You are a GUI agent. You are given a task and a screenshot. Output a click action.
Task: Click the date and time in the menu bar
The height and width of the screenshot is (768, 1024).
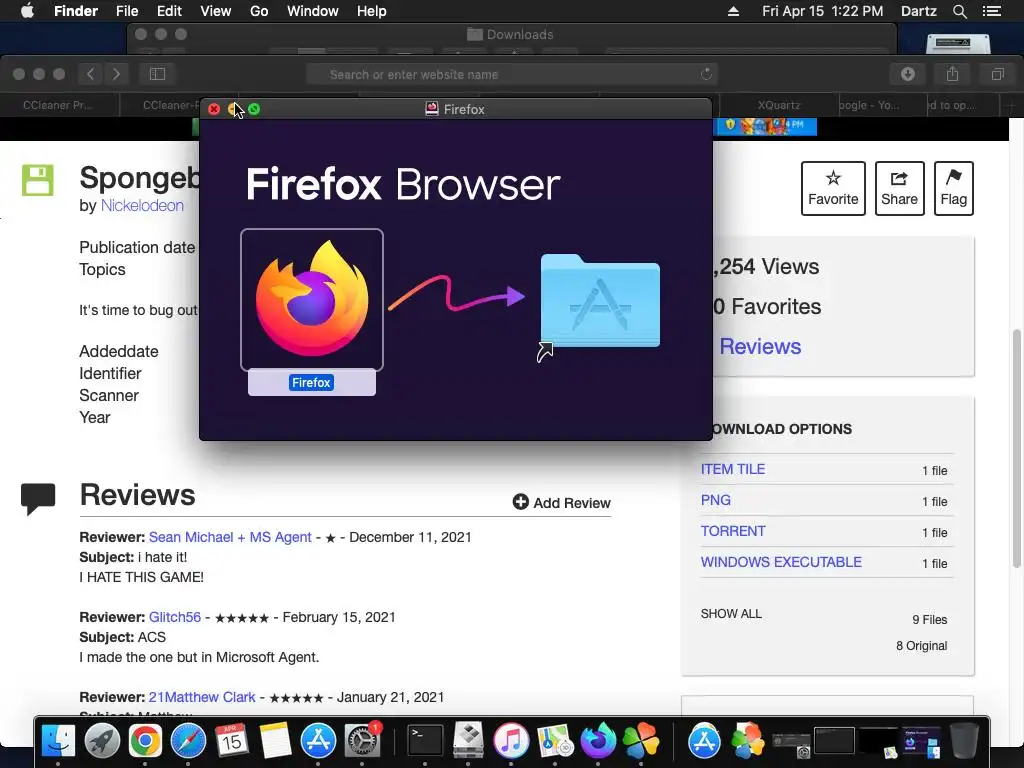[822, 11]
